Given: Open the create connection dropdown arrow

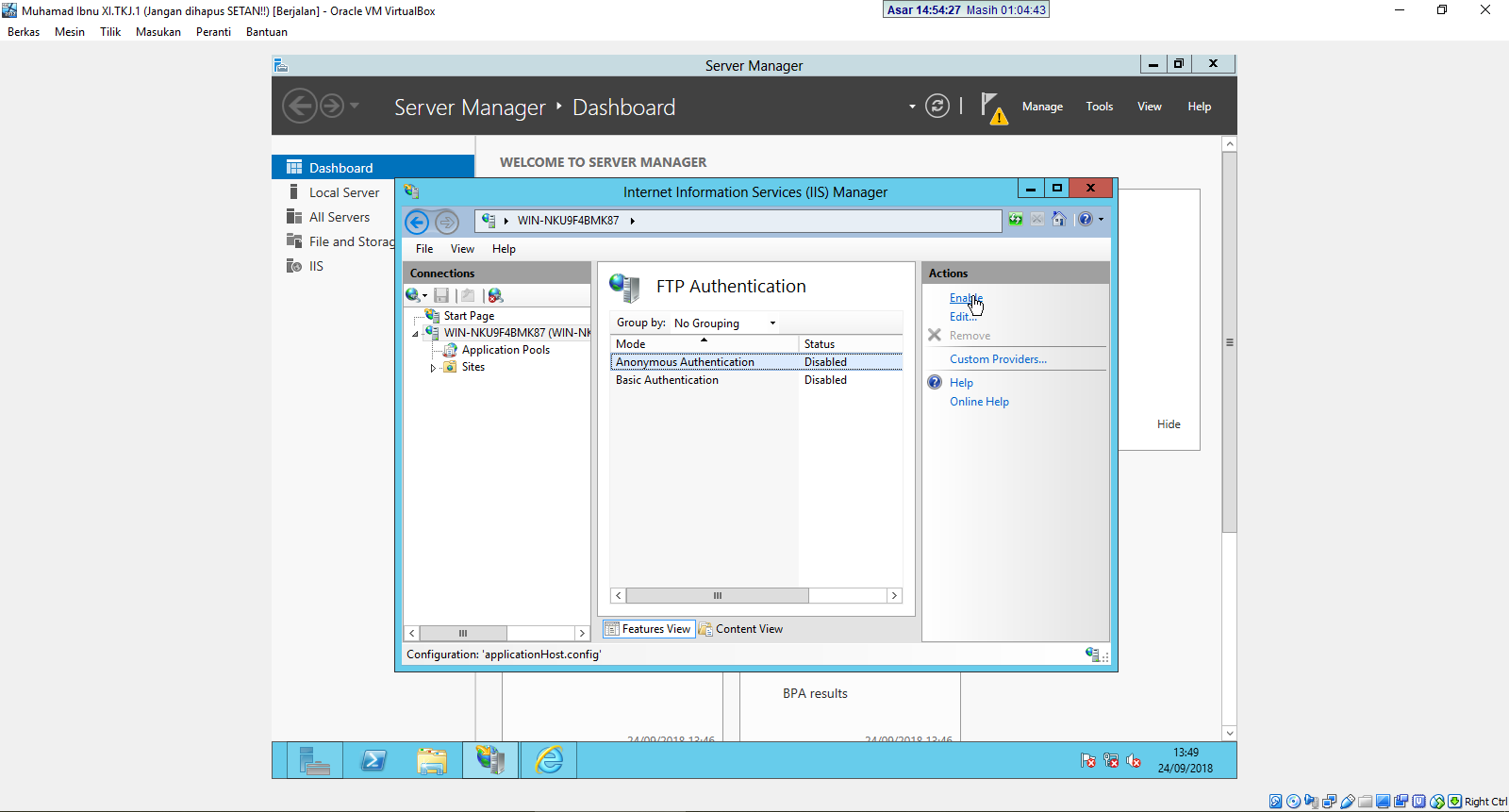Looking at the screenshot, I should 424,296.
